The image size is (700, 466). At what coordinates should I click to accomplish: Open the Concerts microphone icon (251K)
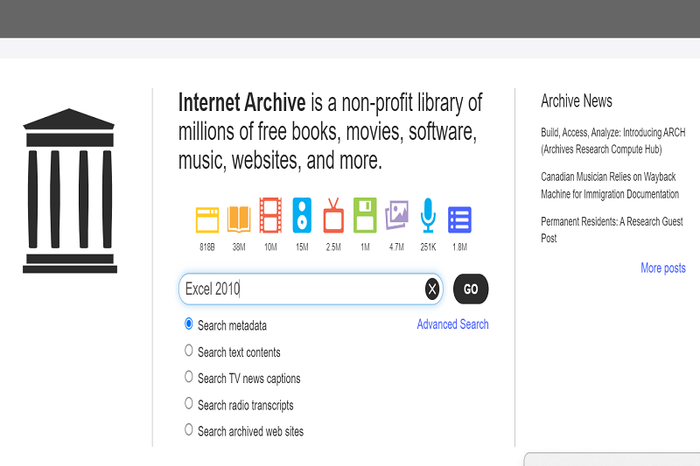(x=428, y=215)
